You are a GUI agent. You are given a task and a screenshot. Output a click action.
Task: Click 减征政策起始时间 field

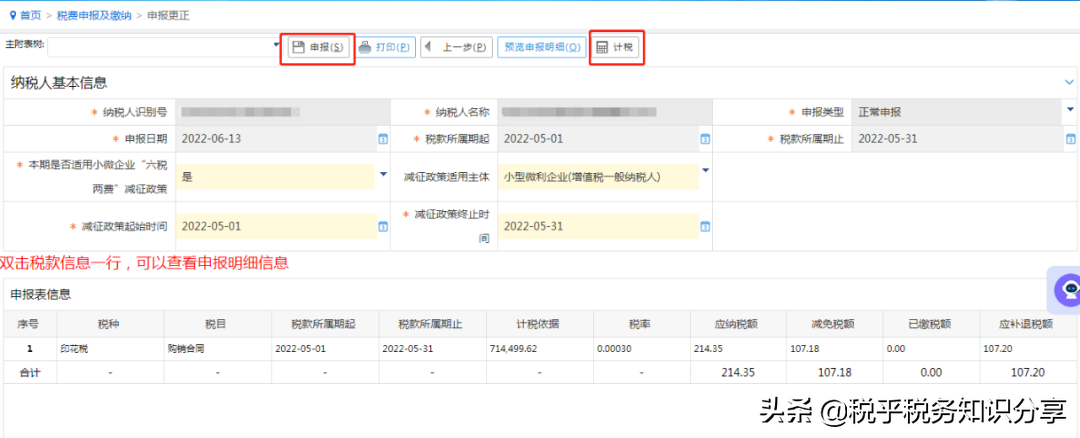[x=276, y=226]
